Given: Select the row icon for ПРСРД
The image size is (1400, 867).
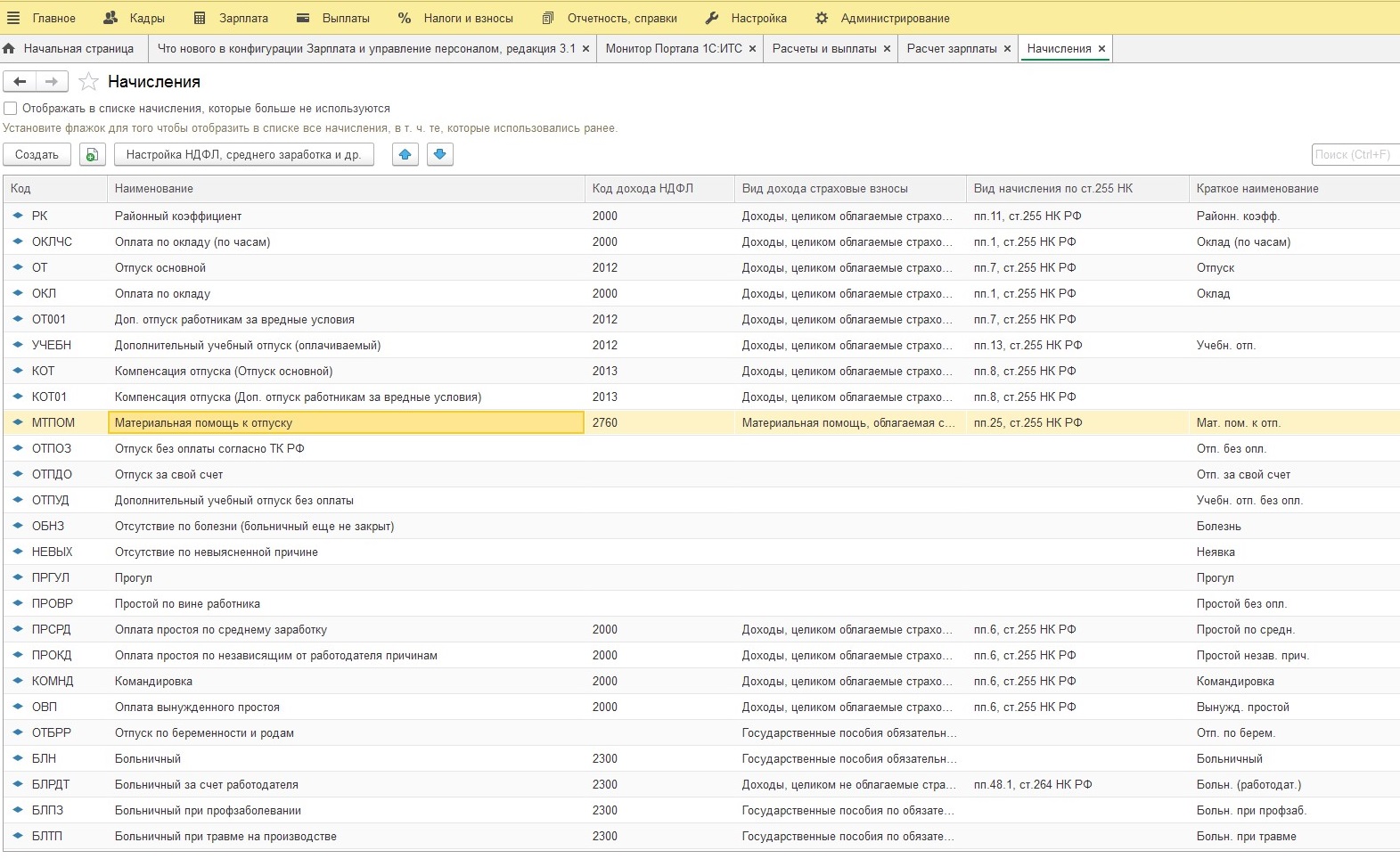Looking at the screenshot, I should coord(18,629).
